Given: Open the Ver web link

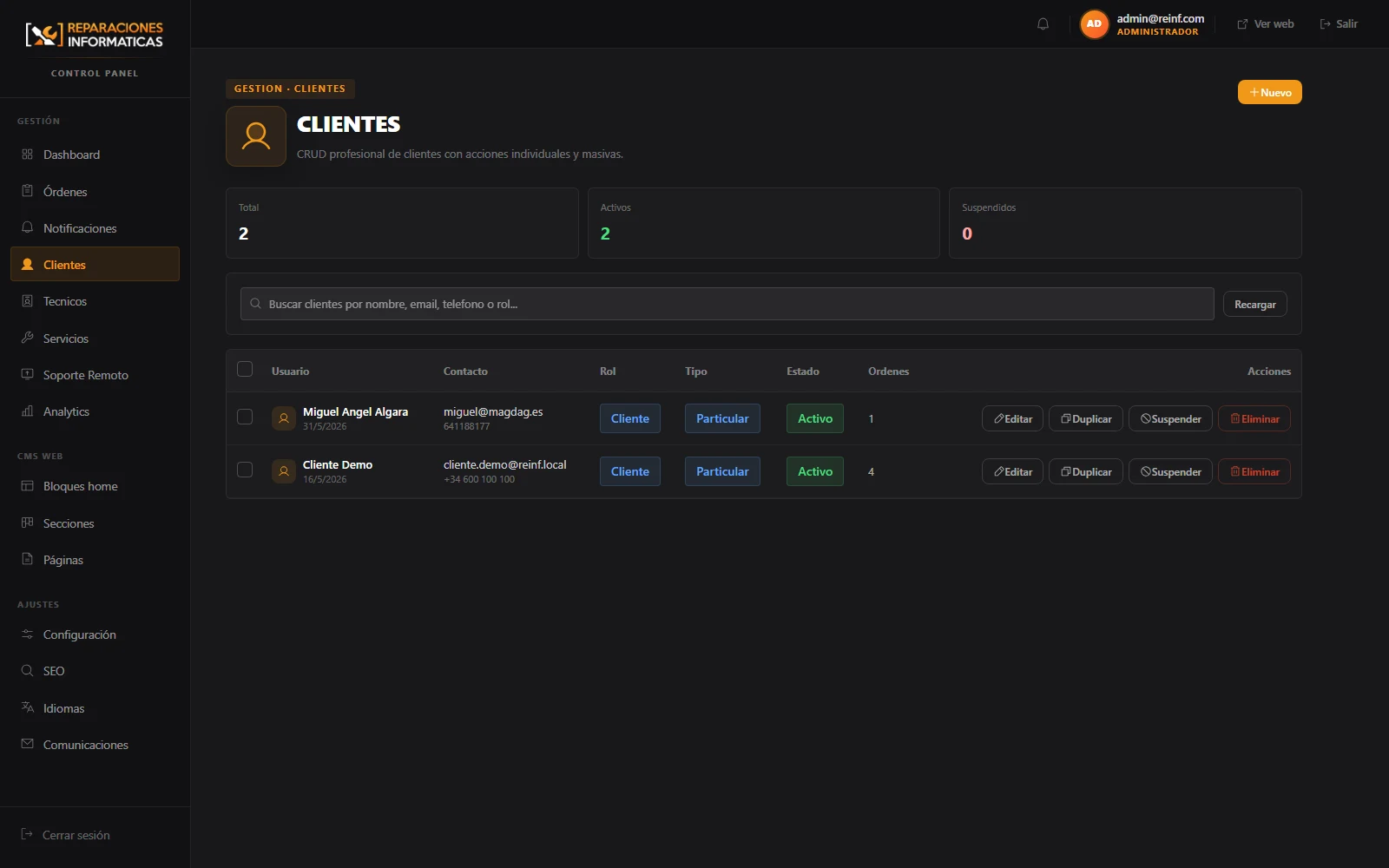Looking at the screenshot, I should coord(1265,24).
